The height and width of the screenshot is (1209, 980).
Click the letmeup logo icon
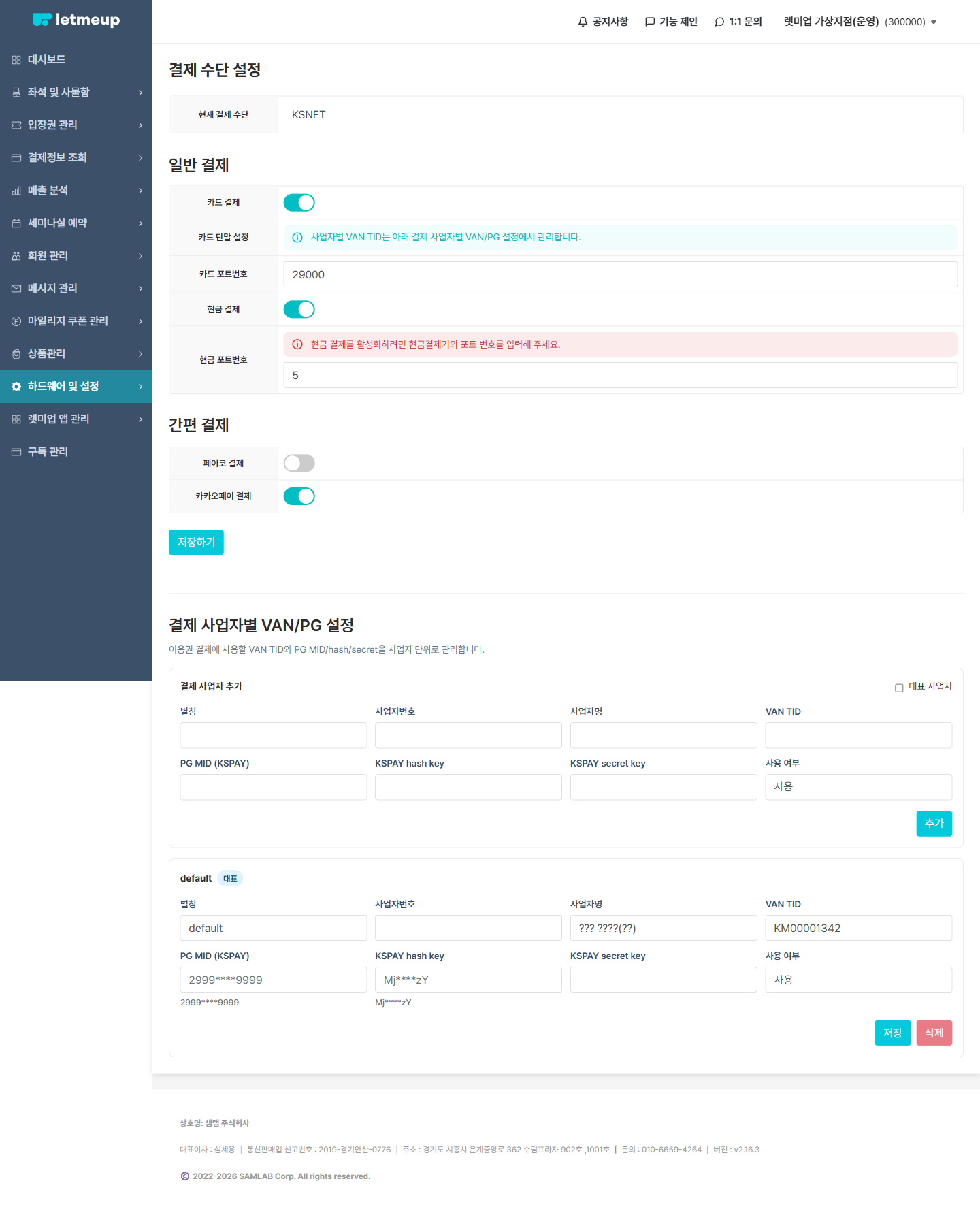[x=42, y=20]
